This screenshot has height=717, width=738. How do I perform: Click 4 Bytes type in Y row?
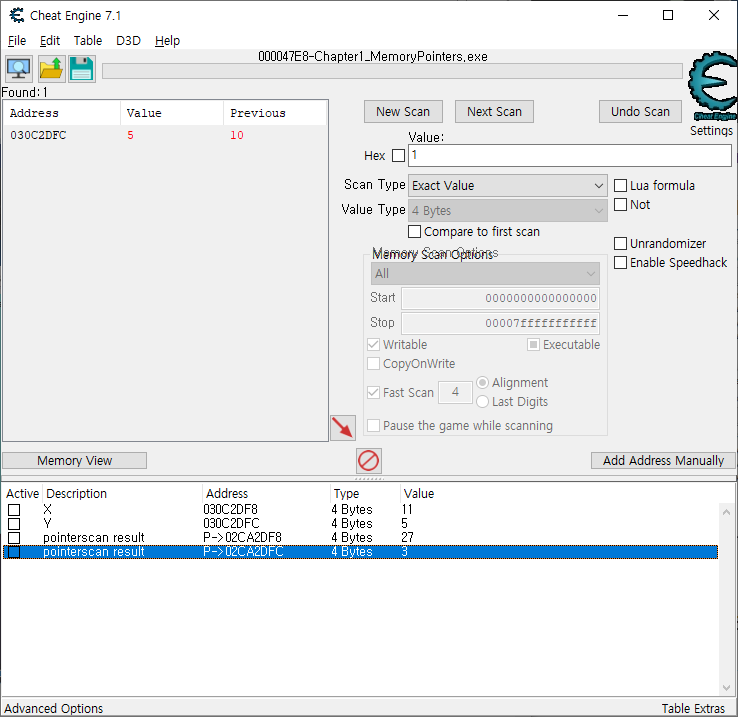click(352, 524)
